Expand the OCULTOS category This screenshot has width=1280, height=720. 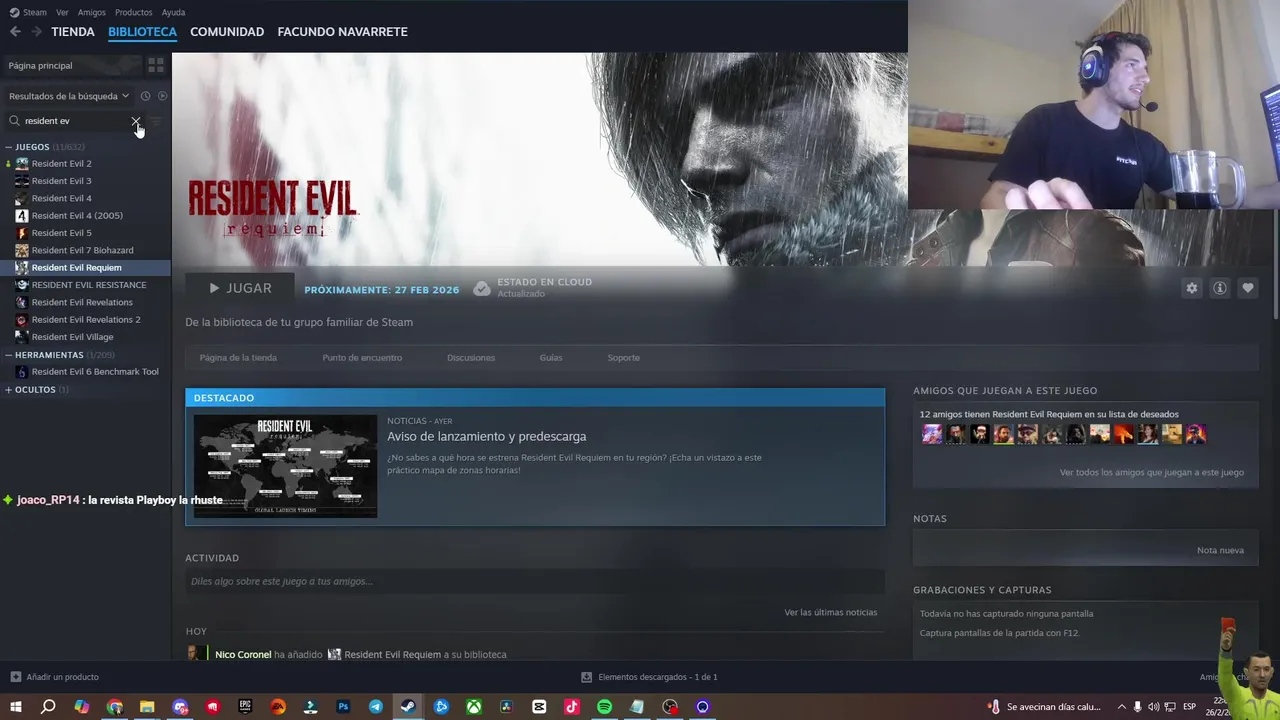coord(8,390)
